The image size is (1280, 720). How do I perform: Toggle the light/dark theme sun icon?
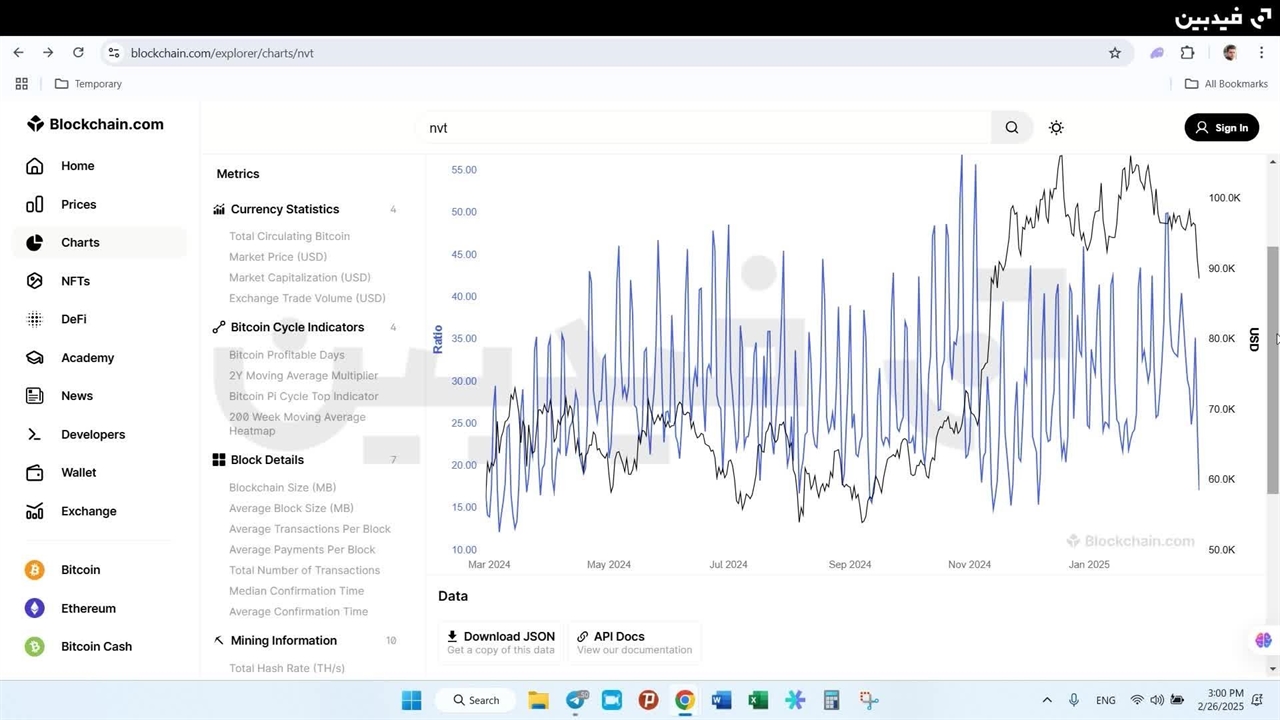(1056, 128)
